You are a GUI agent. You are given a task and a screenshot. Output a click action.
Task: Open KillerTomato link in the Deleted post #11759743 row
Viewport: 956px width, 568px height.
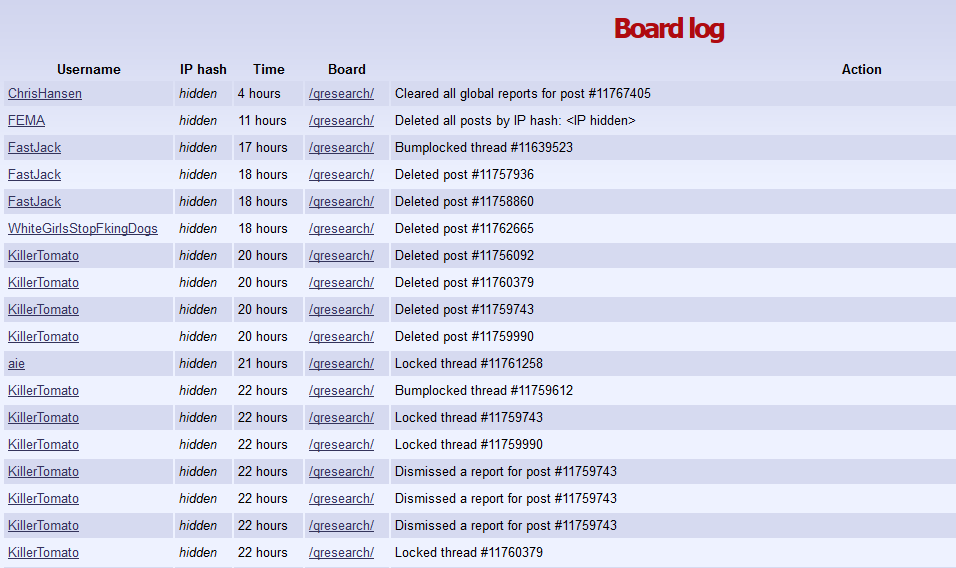click(x=43, y=310)
